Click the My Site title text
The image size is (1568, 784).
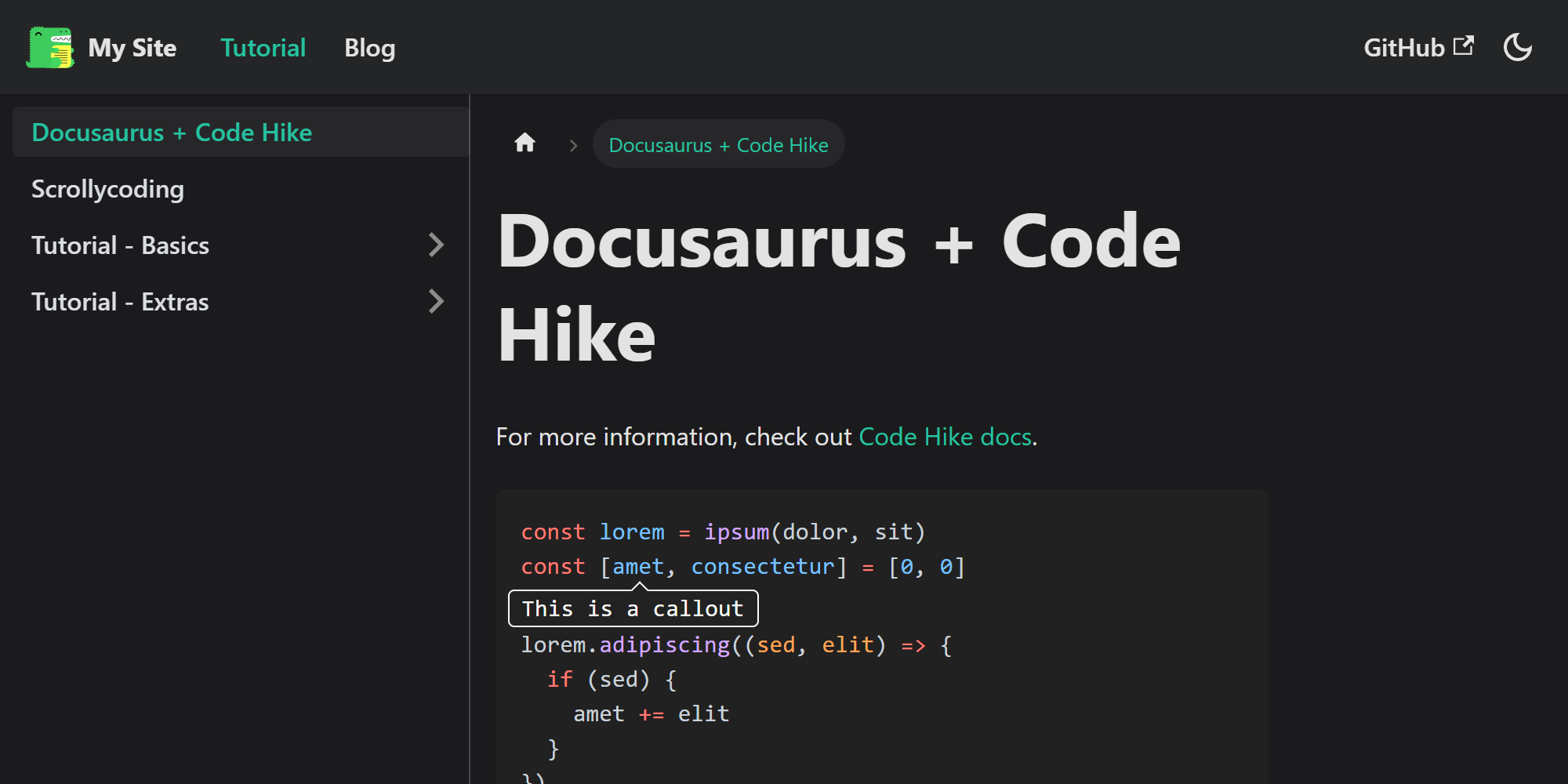(132, 48)
